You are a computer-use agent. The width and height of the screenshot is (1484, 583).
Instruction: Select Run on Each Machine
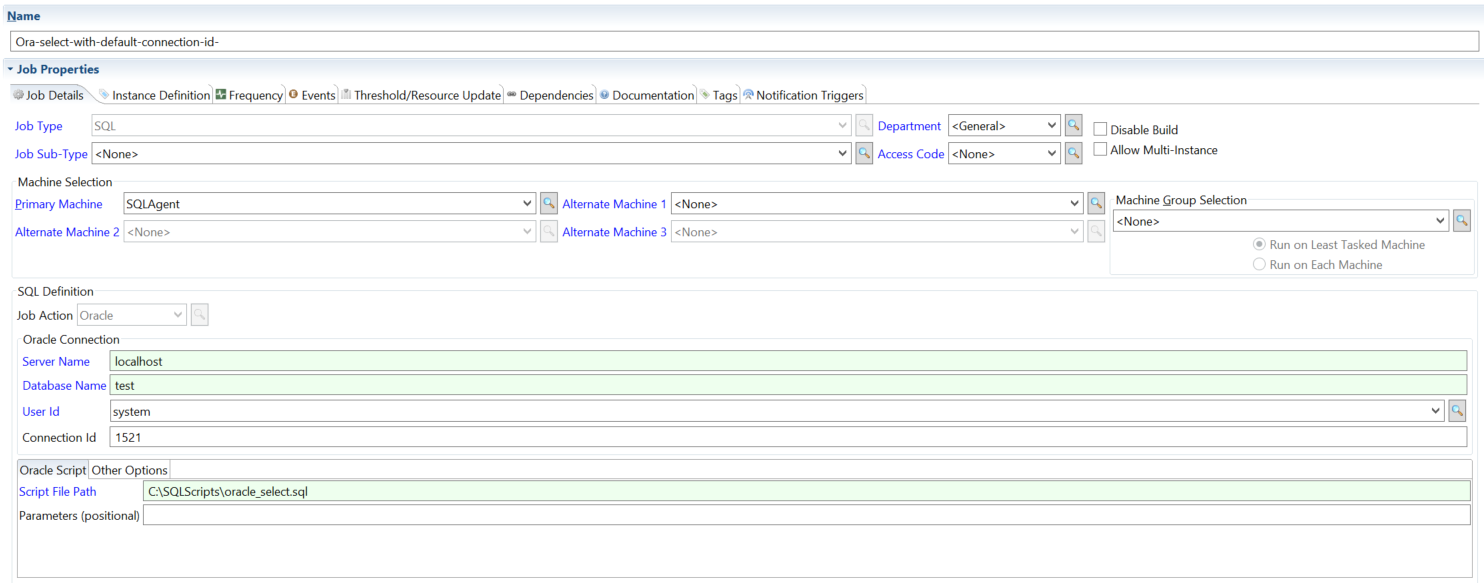(x=1259, y=265)
